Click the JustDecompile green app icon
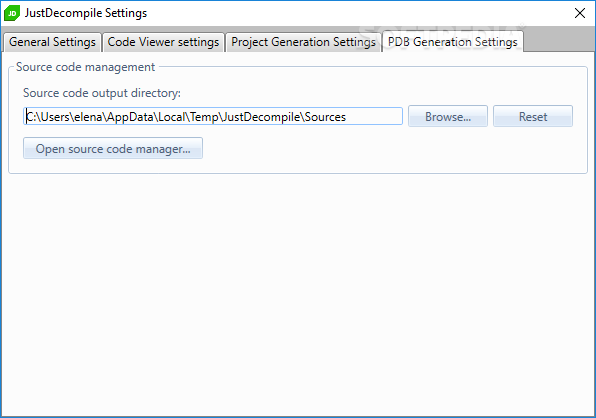The image size is (596, 418). coord(12,13)
